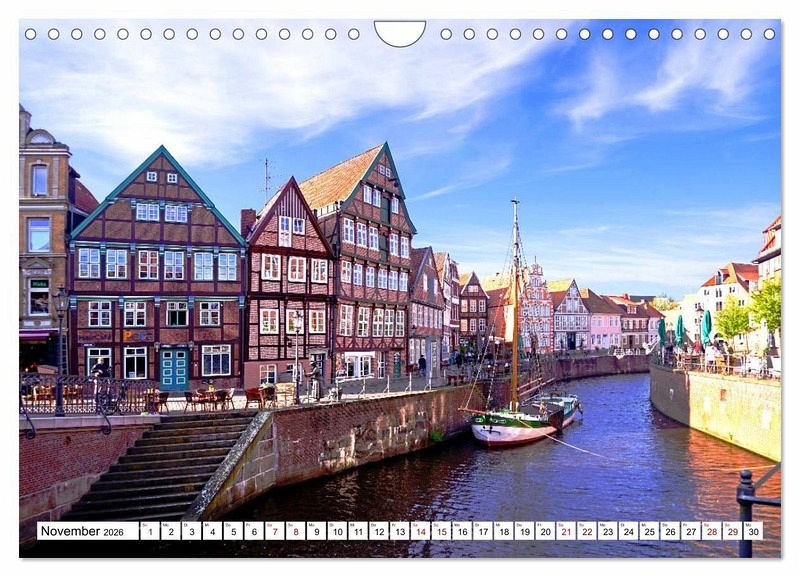Viewport: 800px width, 577px height.
Task: Click the turquoise door of the half-timbered house
Action: 174,368
